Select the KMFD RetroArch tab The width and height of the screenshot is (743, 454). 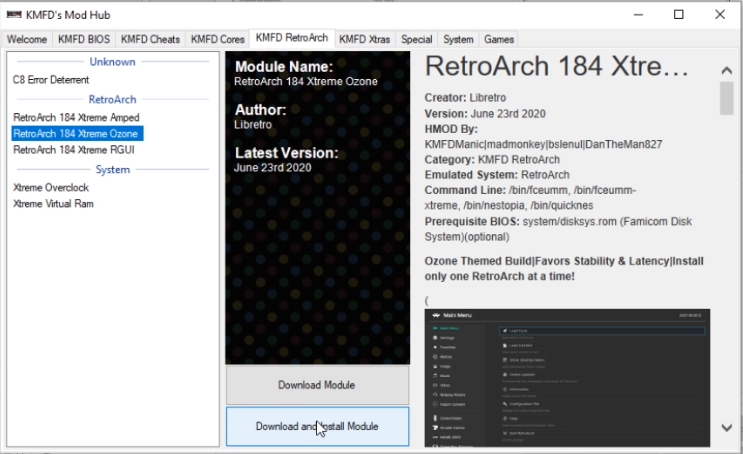coord(292,38)
